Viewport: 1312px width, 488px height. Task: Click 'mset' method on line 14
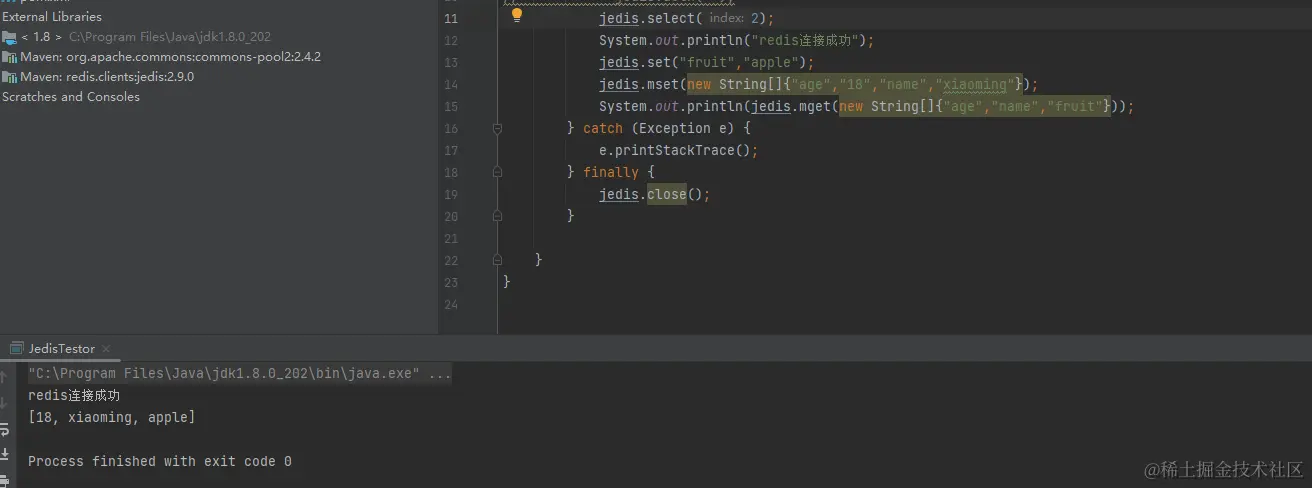[x=663, y=84]
